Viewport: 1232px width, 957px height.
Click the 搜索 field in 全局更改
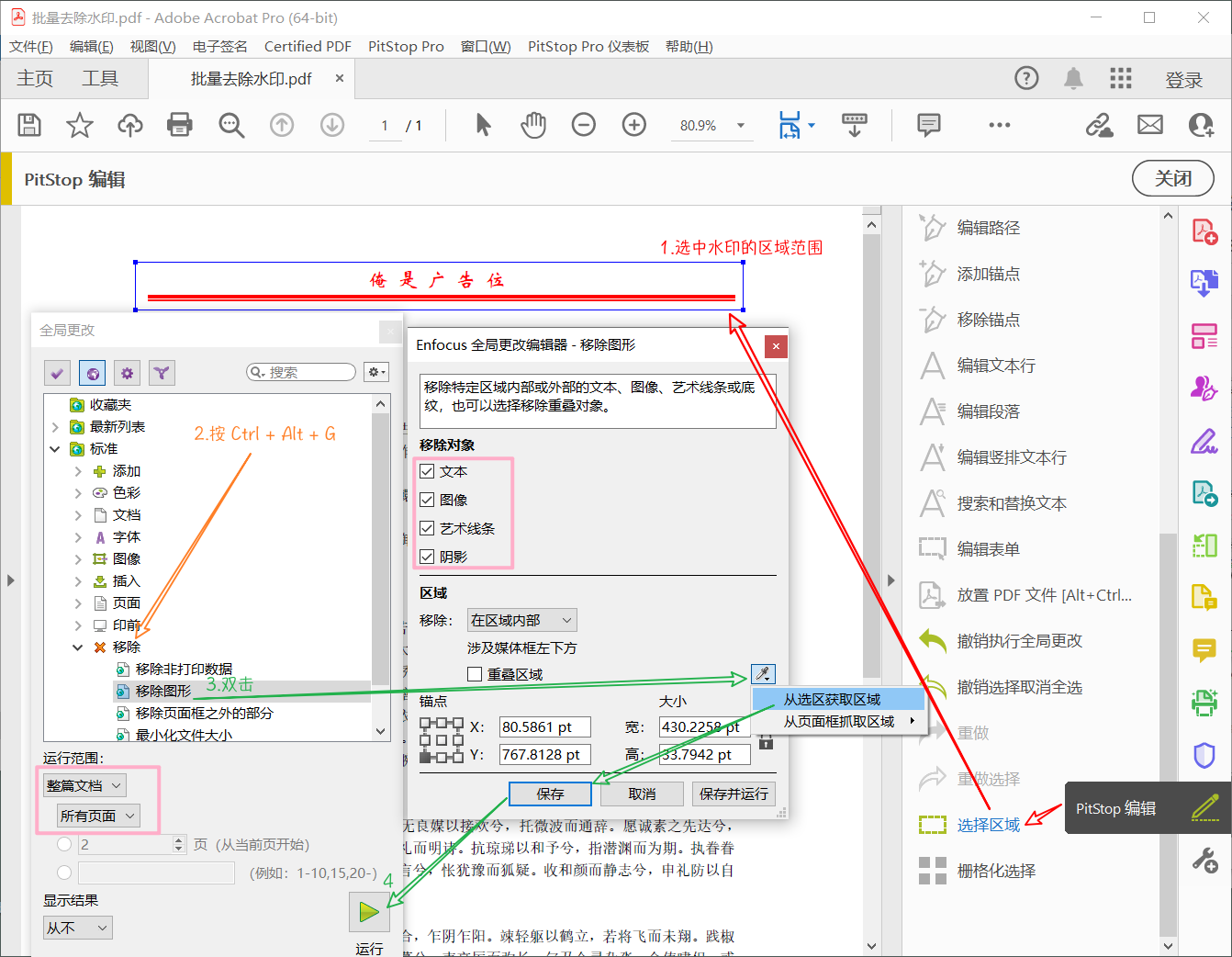pyautogui.click(x=301, y=372)
